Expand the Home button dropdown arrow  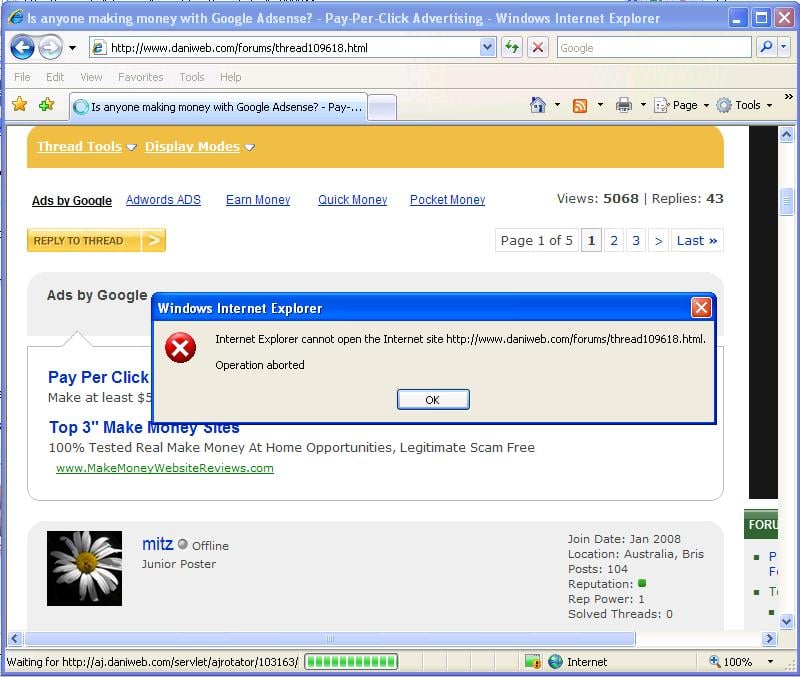click(557, 105)
